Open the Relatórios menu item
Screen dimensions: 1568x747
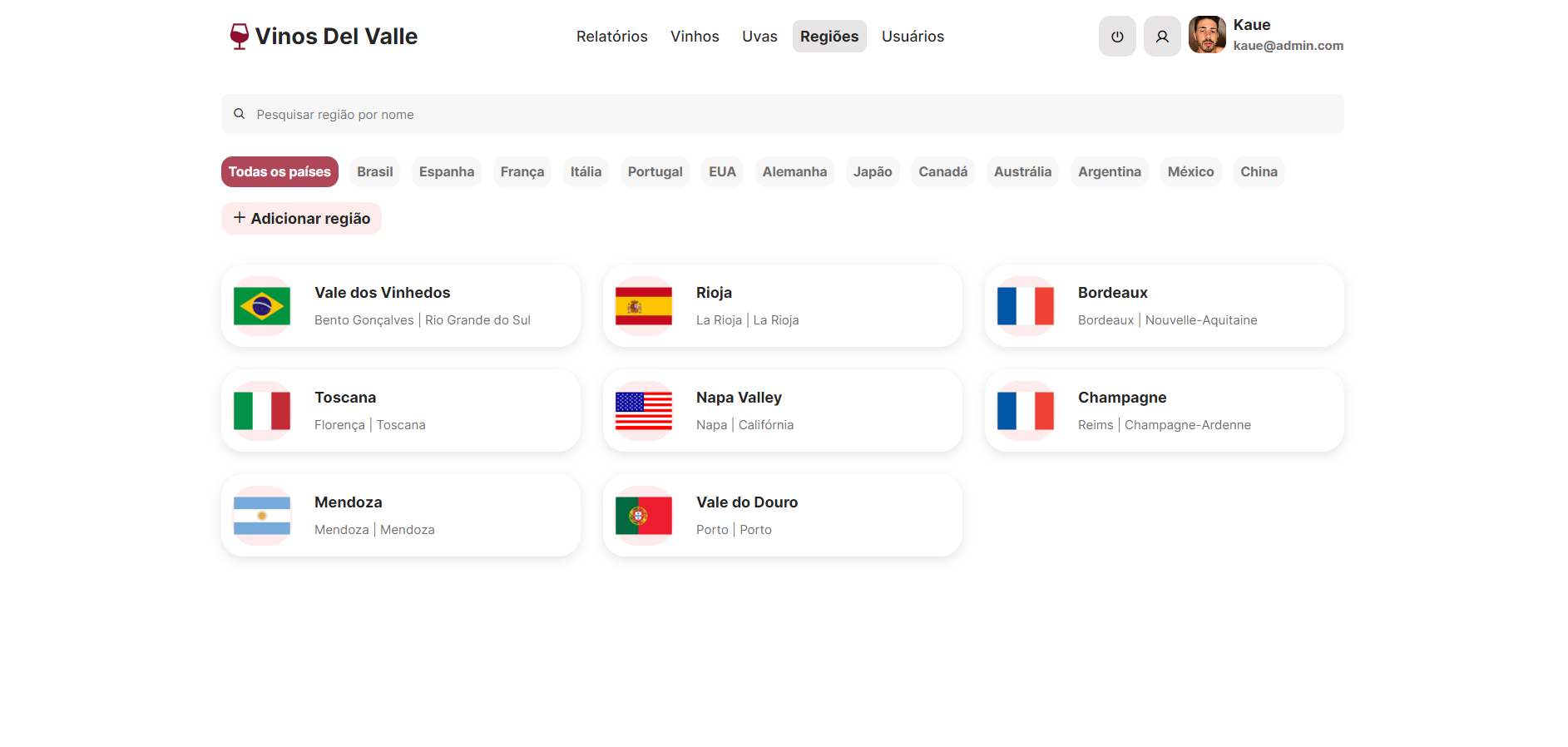coord(611,37)
